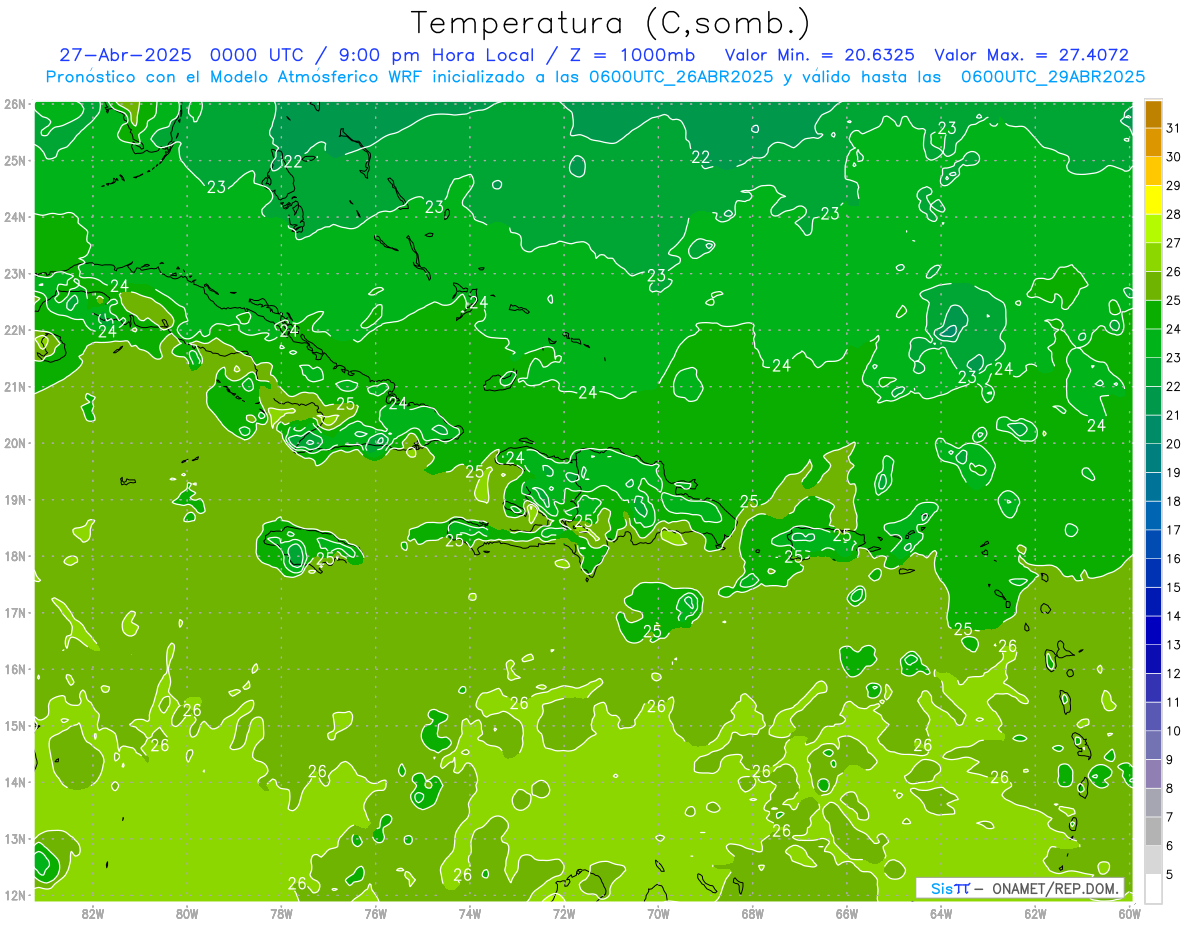Click the 22N latitude axis label

(14, 330)
